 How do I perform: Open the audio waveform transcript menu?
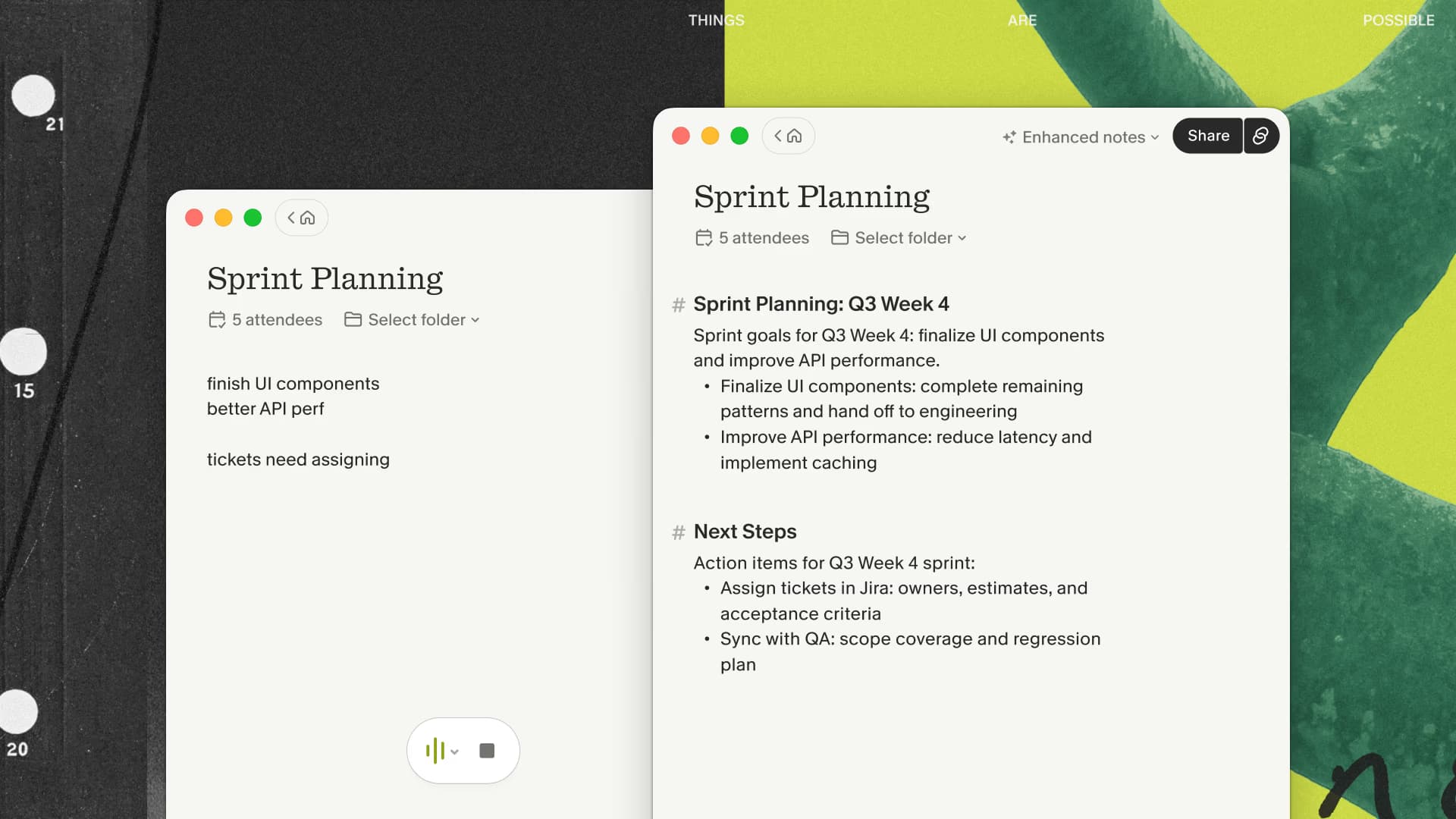(442, 751)
